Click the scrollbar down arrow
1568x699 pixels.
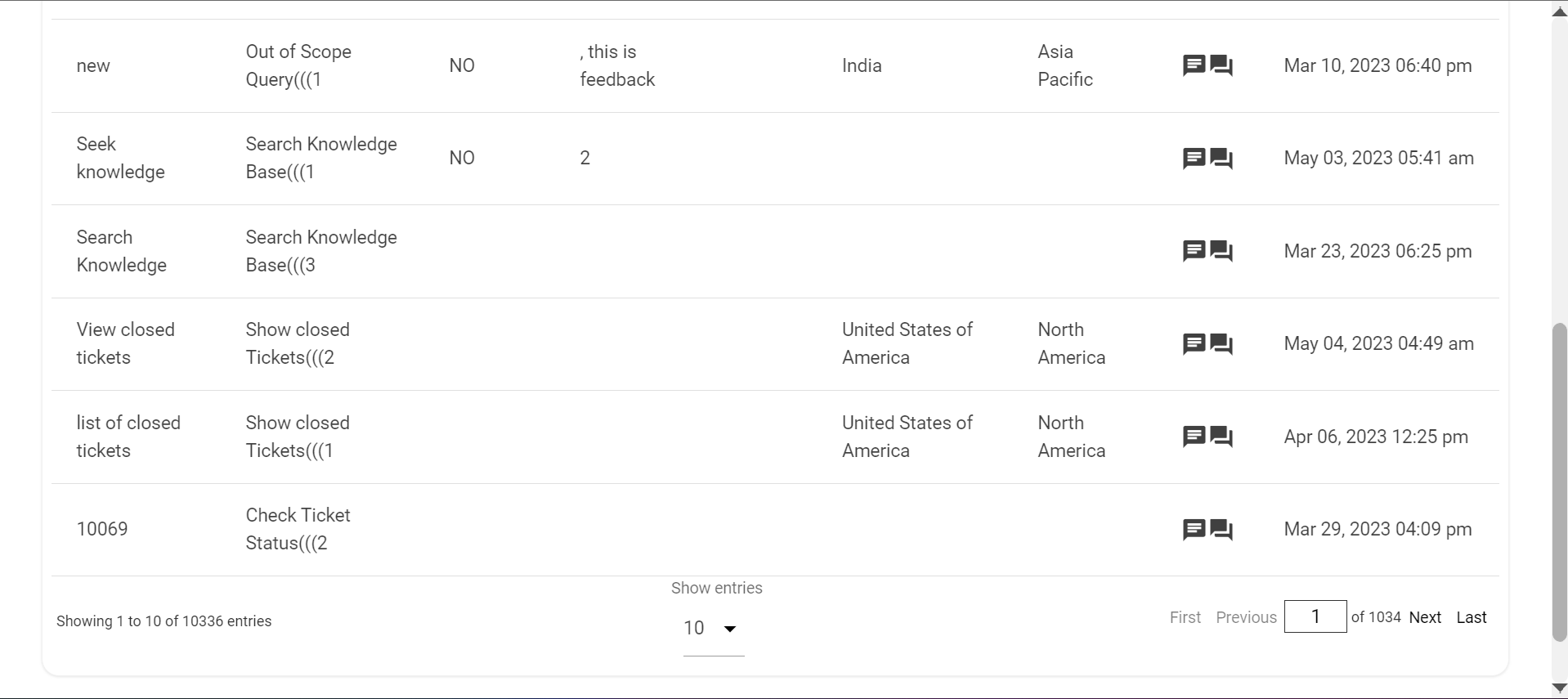coord(1559,688)
